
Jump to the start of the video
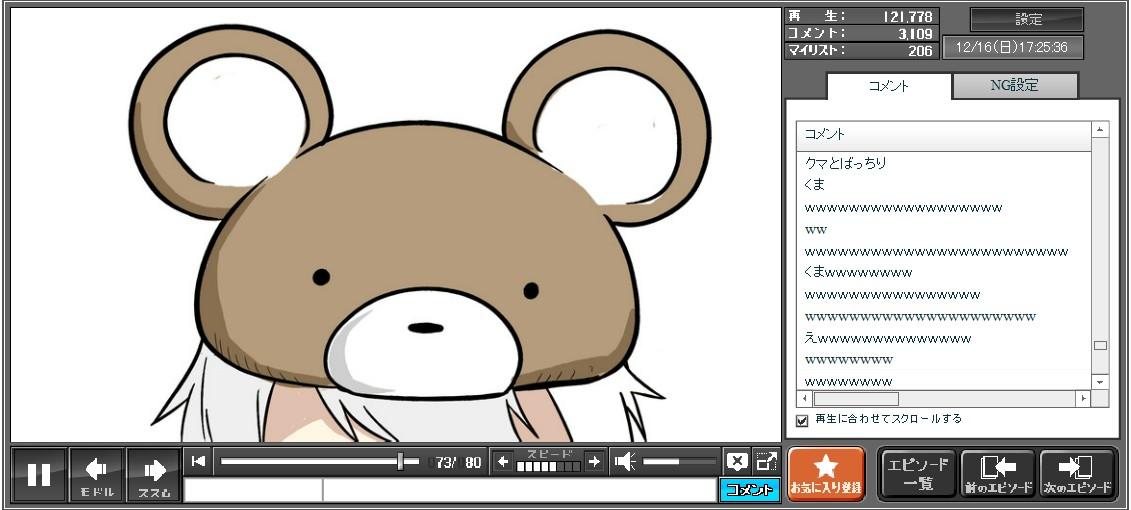199,461
